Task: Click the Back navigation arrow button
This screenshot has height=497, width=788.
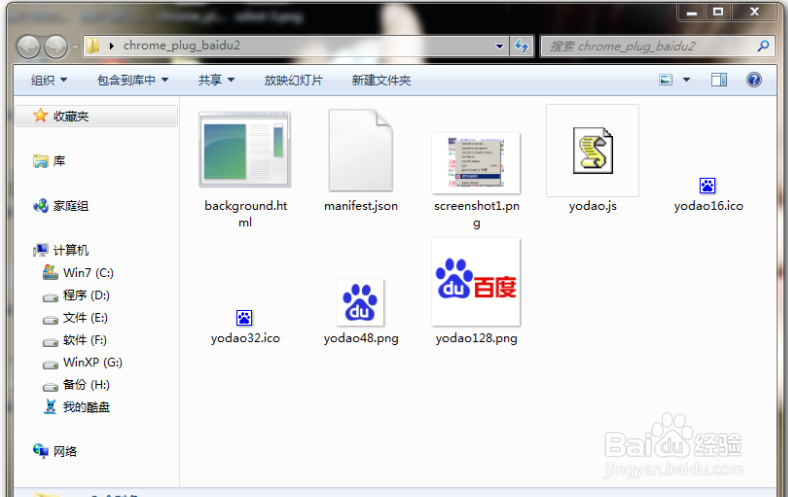Action: click(29, 47)
